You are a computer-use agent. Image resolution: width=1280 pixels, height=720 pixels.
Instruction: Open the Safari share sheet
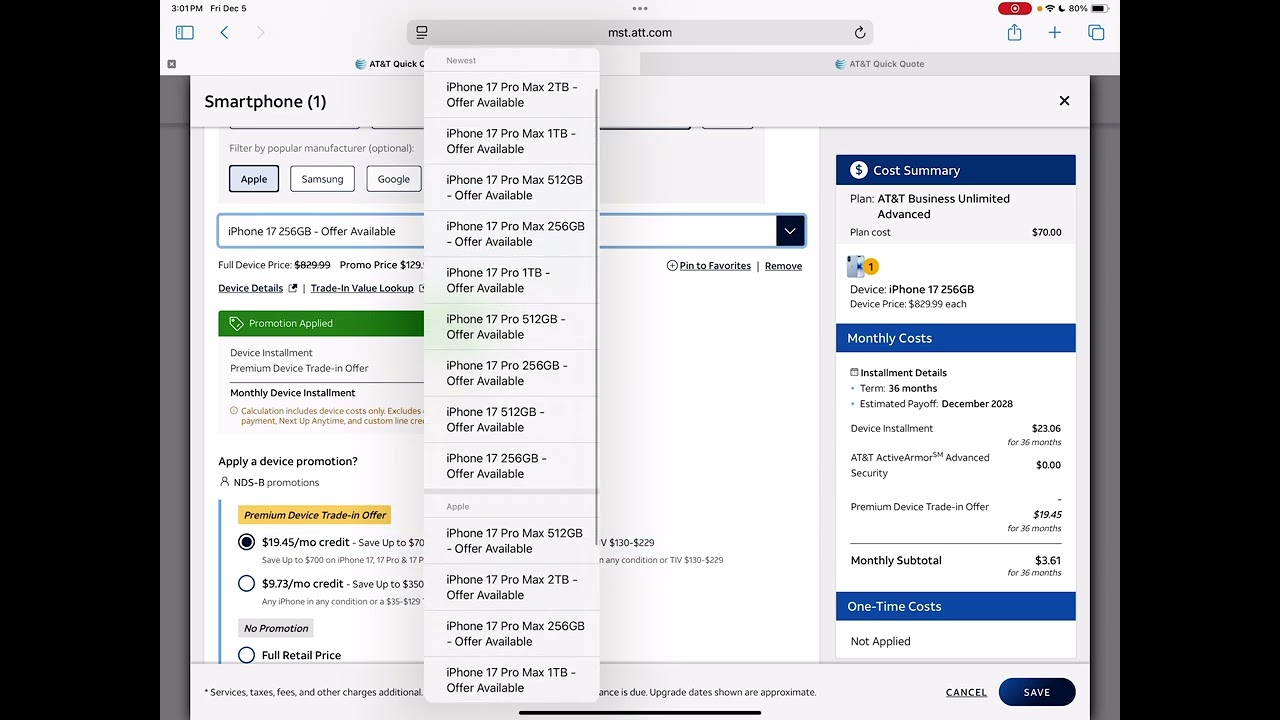[x=1014, y=33]
